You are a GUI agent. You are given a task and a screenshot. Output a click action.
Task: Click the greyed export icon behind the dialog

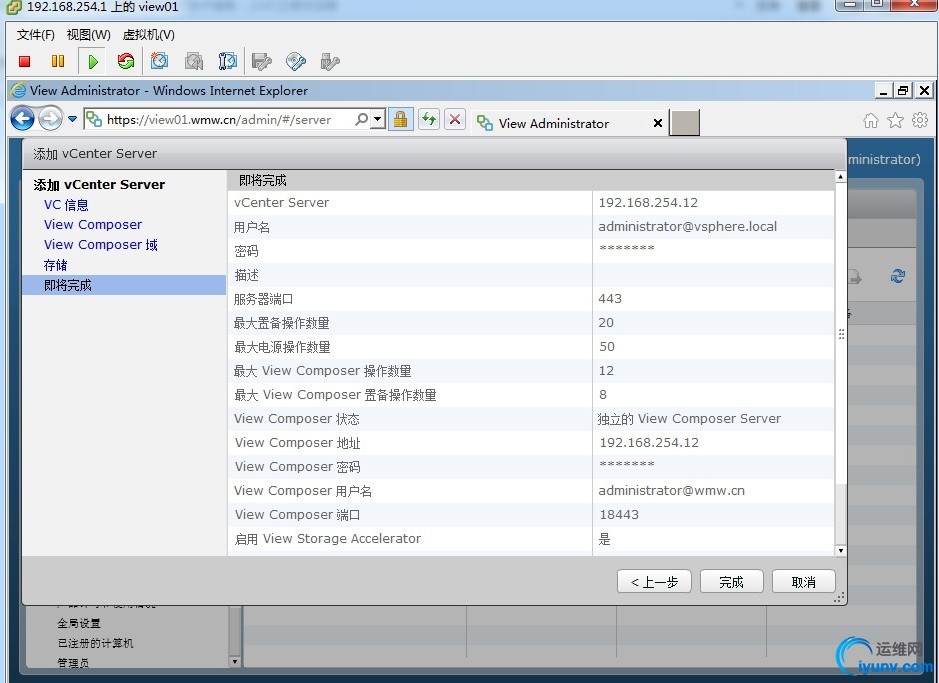(854, 277)
